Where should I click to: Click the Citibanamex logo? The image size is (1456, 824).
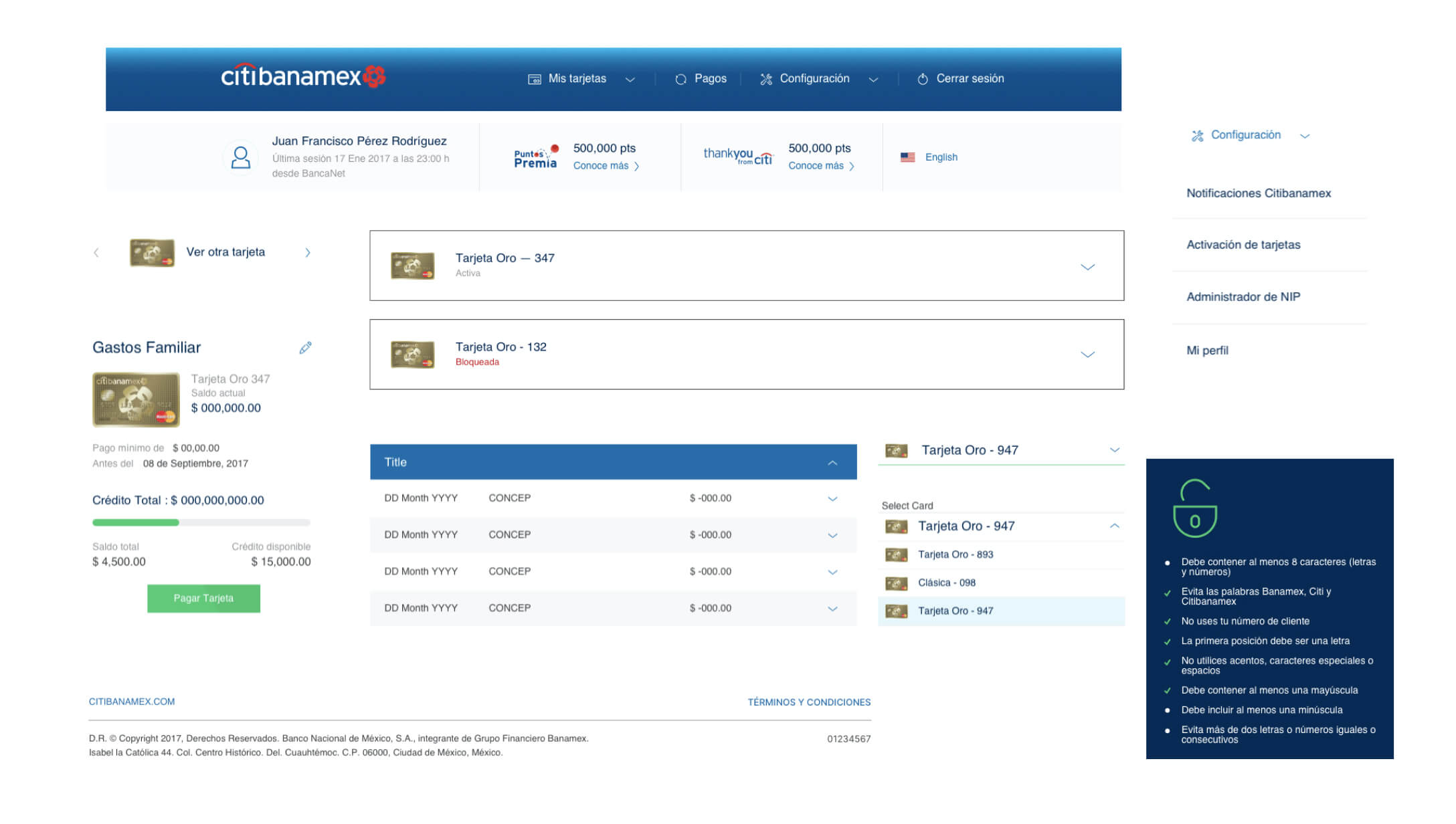[x=302, y=77]
